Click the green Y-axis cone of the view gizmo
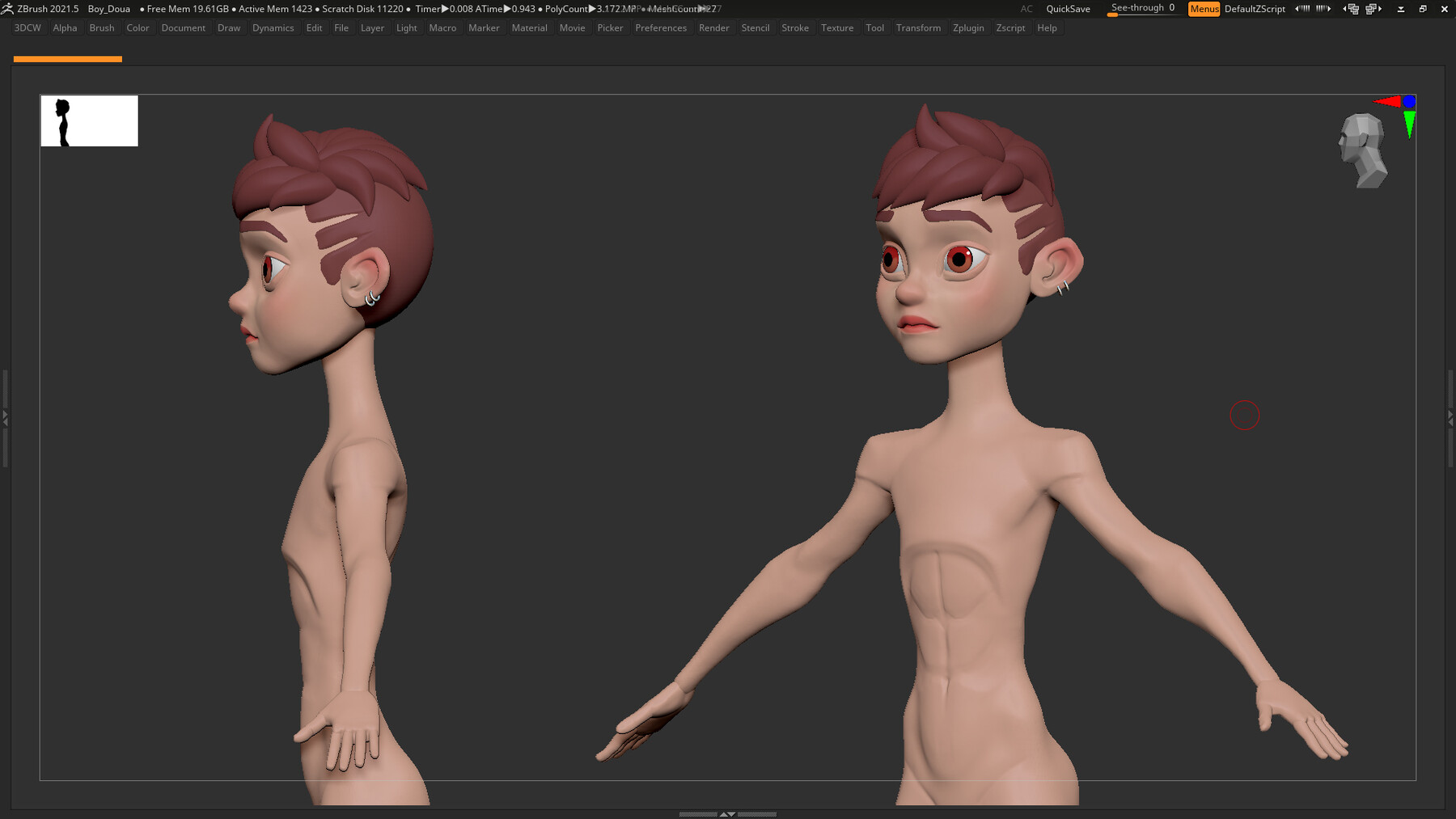 [1409, 125]
